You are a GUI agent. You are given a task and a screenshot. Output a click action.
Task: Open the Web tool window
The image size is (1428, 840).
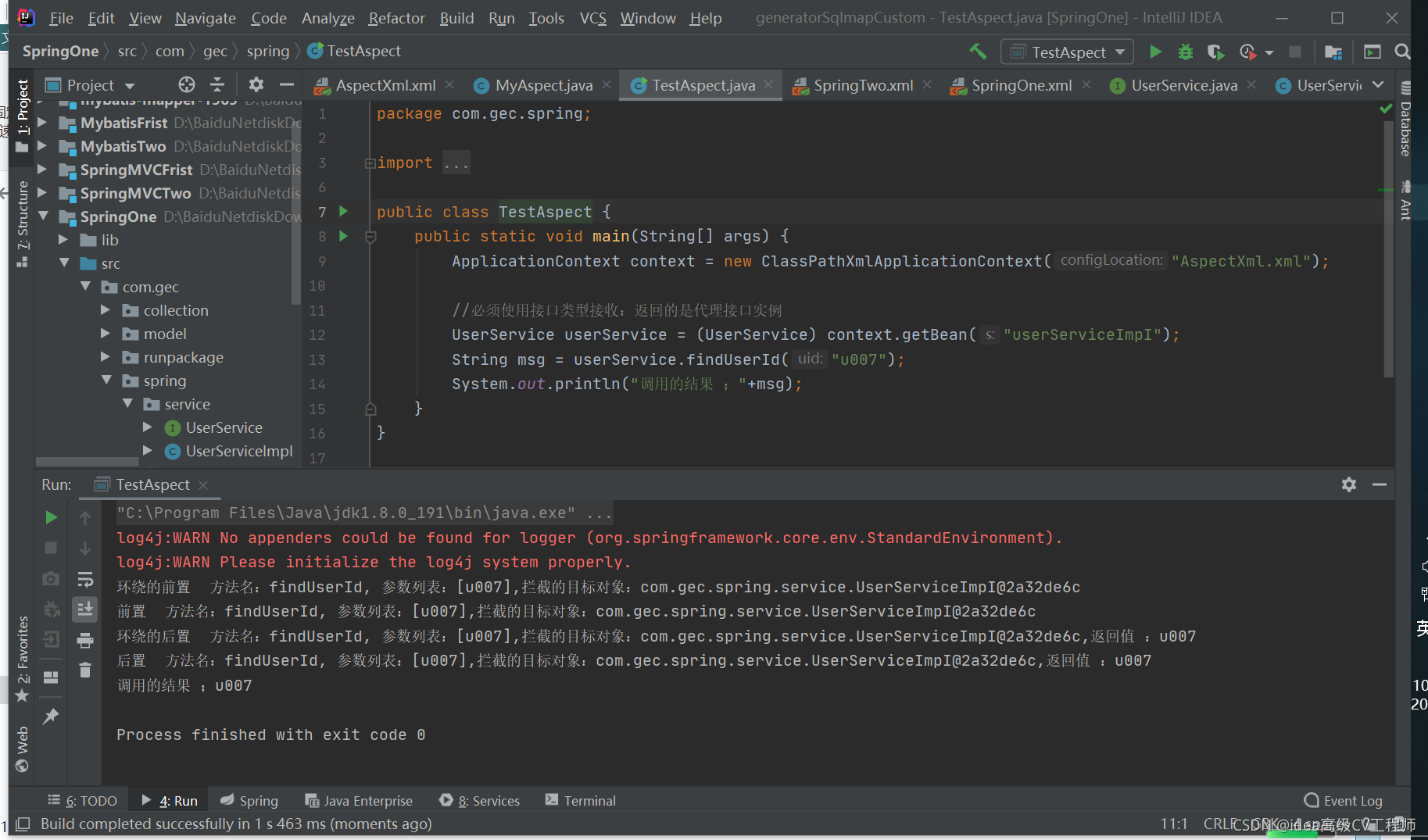coord(23,749)
